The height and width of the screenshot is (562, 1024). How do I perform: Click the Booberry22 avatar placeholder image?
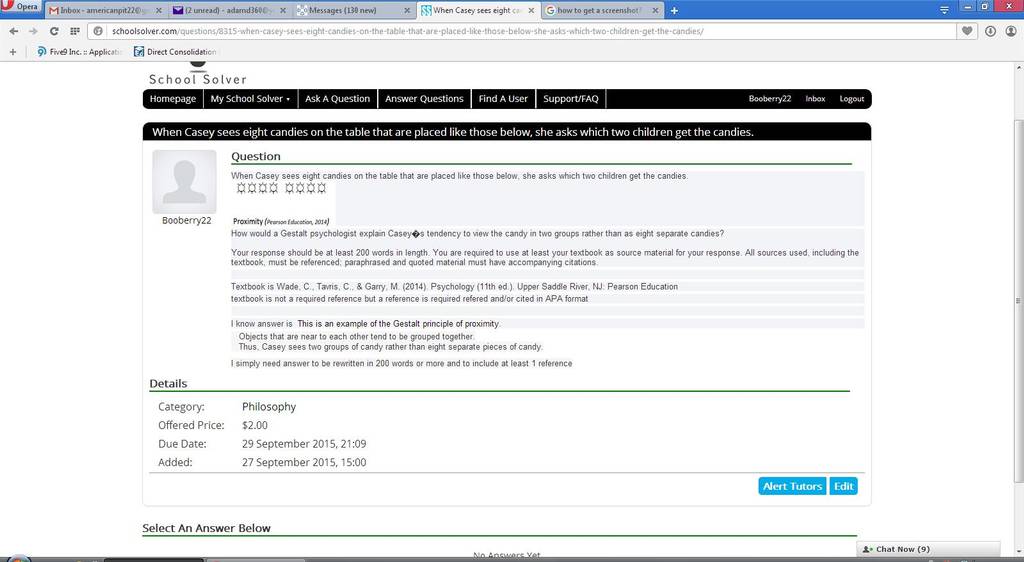coord(184,181)
